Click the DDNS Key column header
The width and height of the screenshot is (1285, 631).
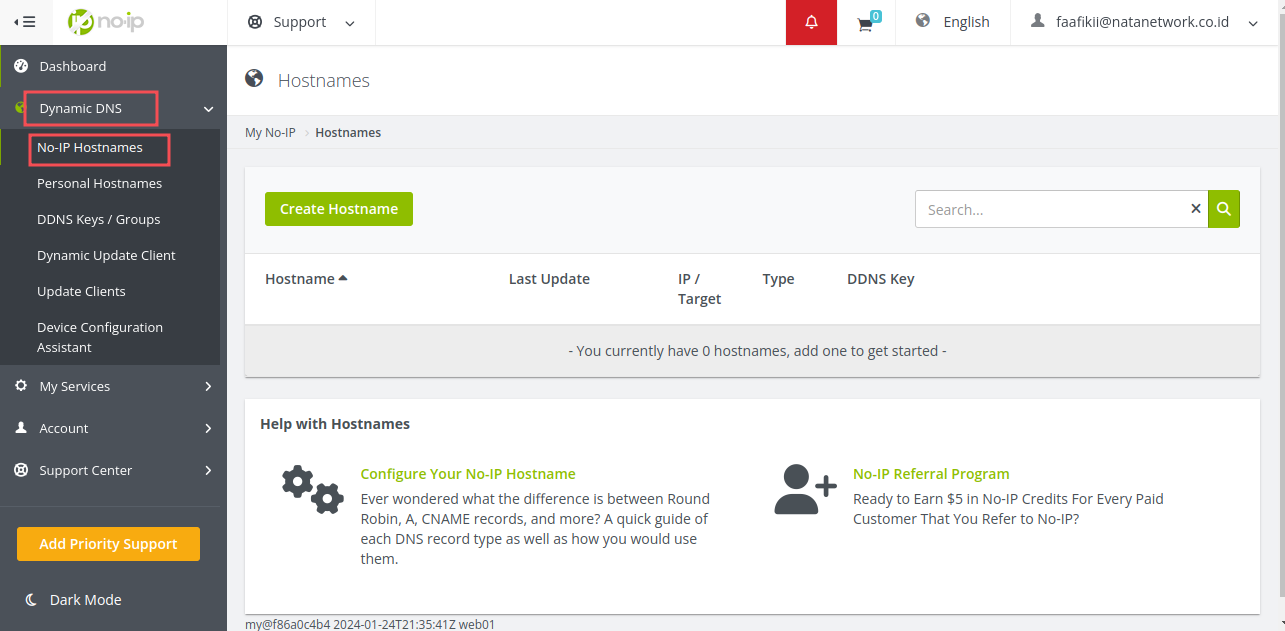point(880,279)
